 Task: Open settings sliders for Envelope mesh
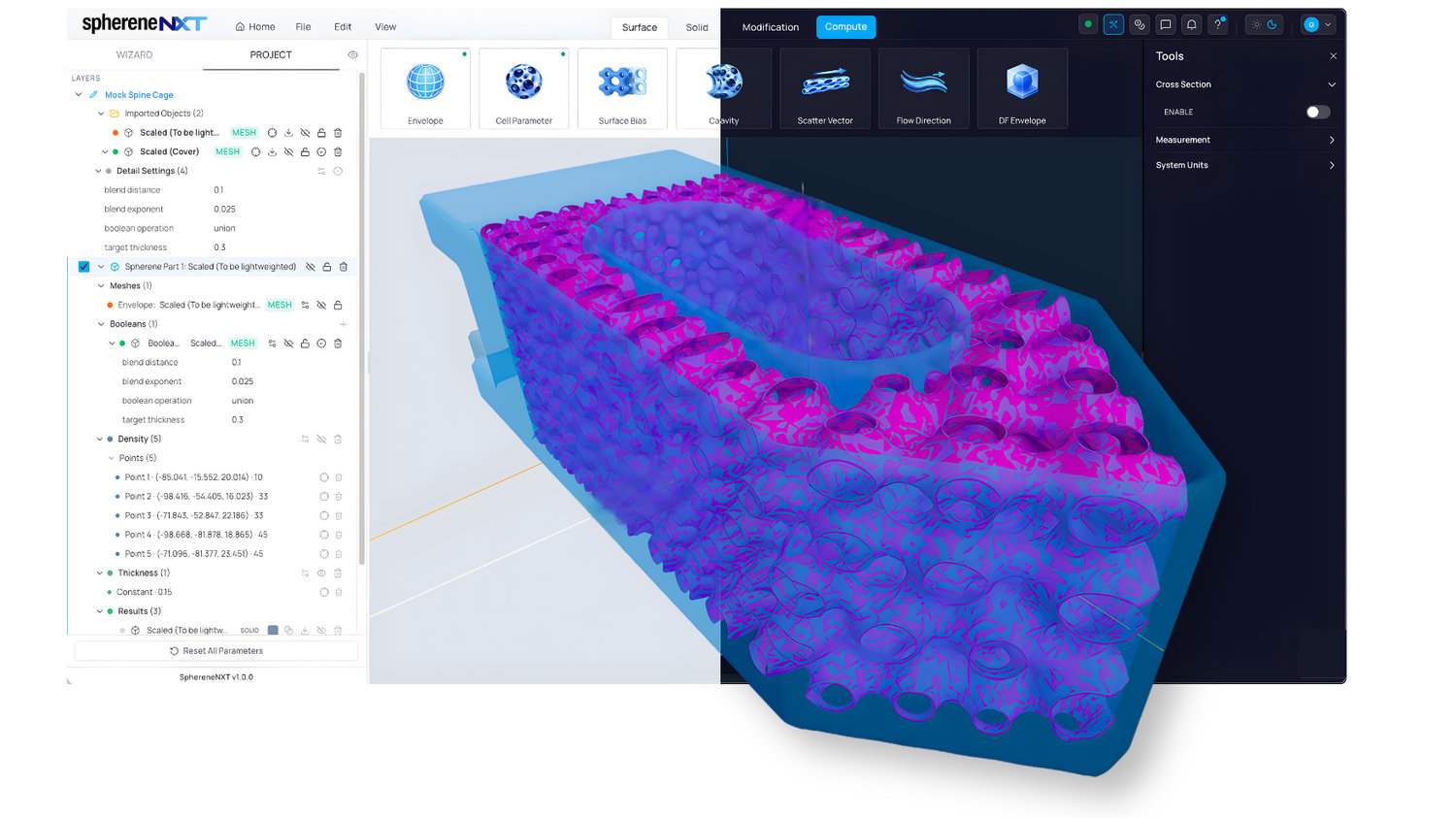(x=305, y=305)
